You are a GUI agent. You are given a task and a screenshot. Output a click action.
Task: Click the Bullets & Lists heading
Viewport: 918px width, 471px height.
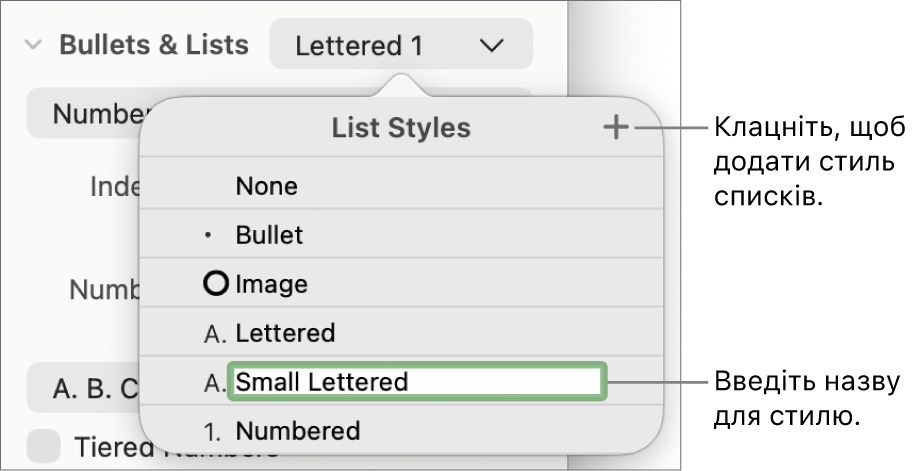[154, 45]
